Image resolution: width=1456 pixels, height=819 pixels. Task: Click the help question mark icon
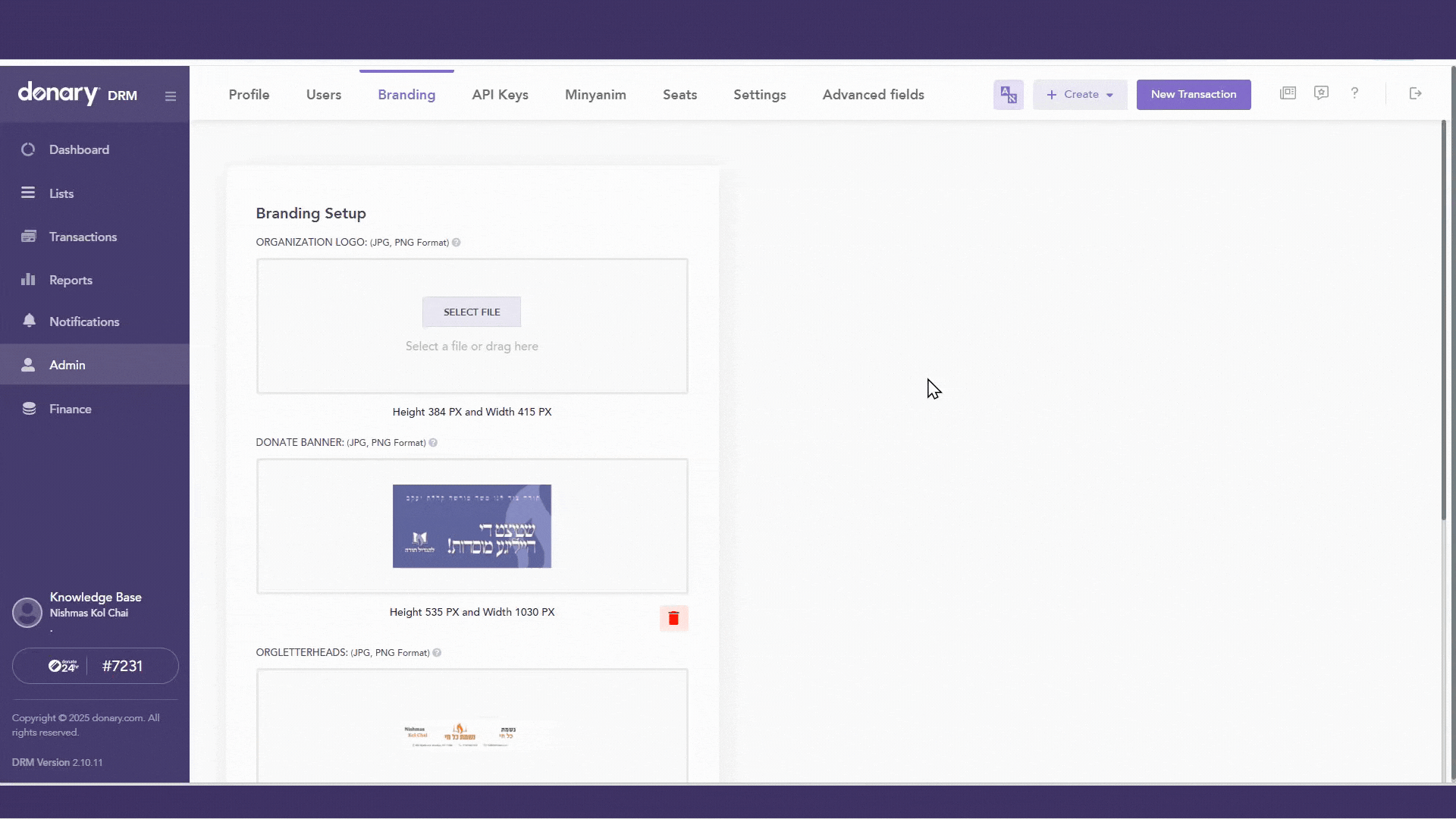1354,93
